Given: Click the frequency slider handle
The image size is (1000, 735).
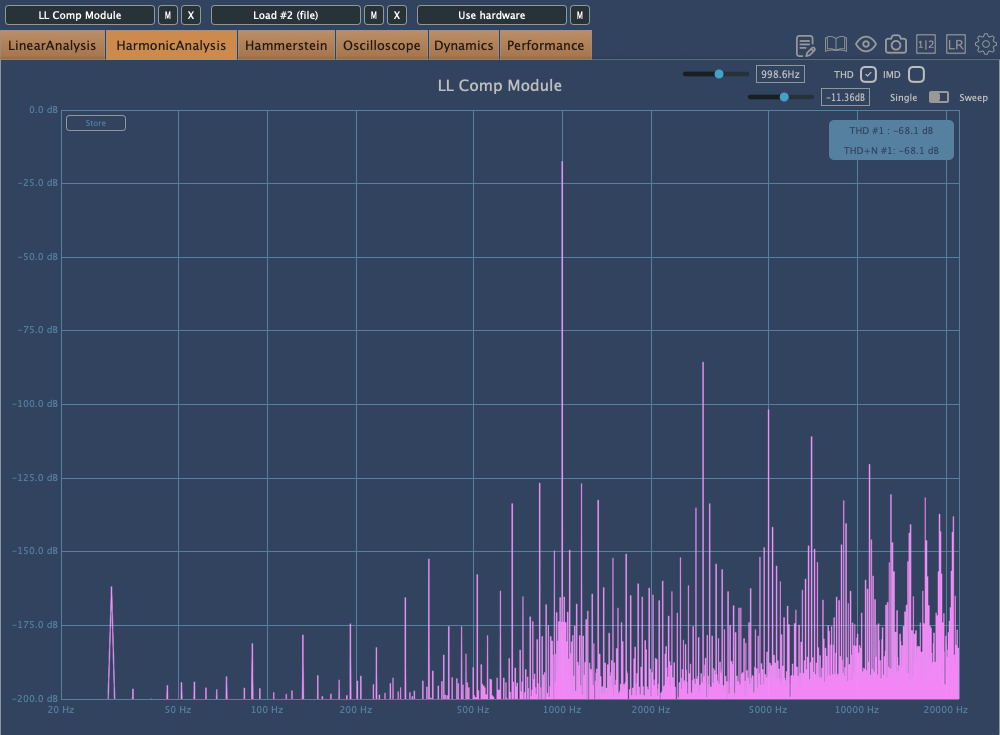Looking at the screenshot, I should (x=719, y=74).
